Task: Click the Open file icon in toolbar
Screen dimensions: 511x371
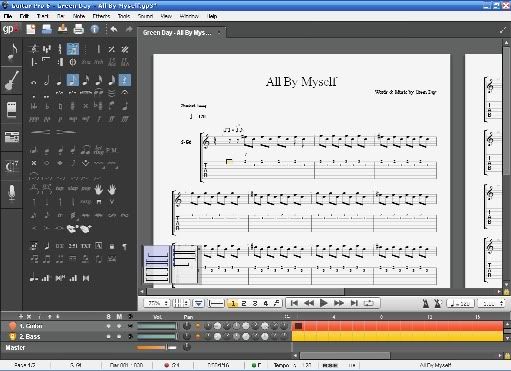Action: pyautogui.click(x=47, y=29)
